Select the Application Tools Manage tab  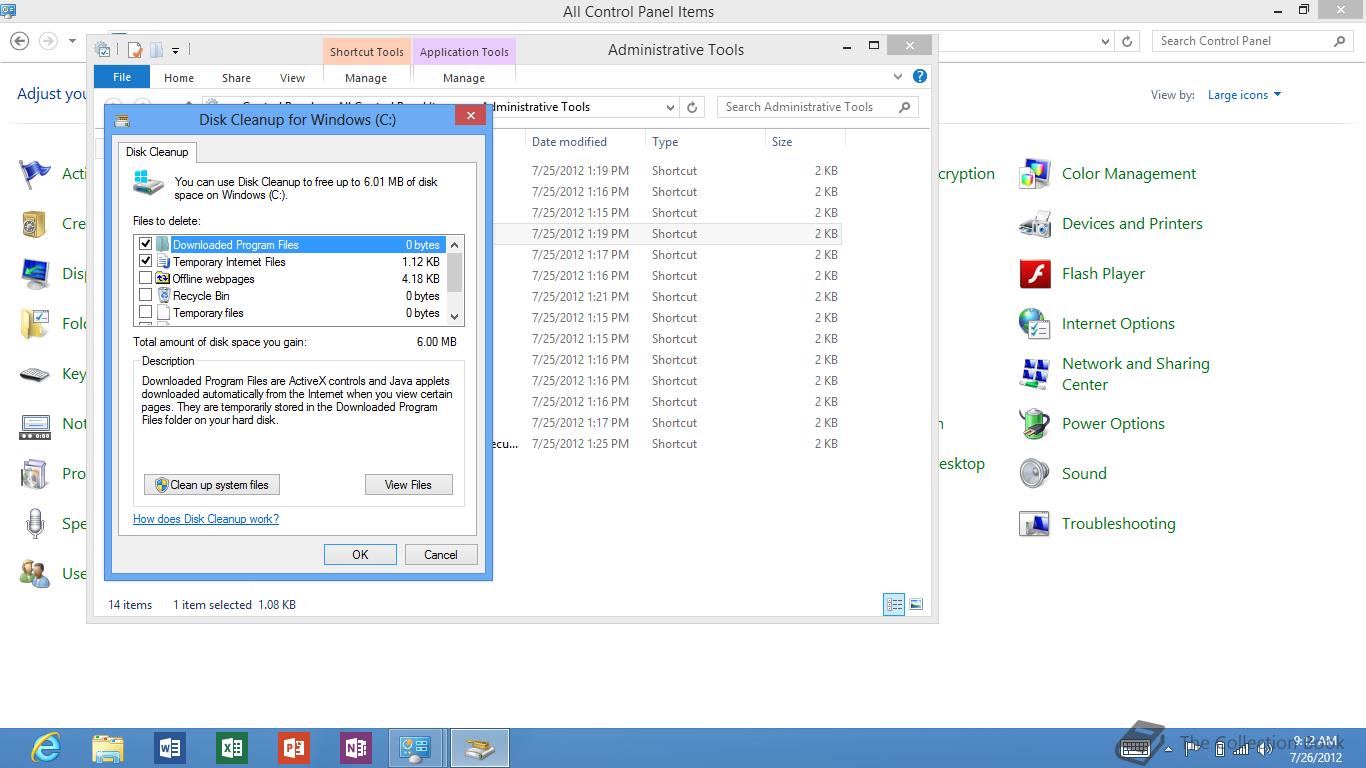tap(464, 77)
